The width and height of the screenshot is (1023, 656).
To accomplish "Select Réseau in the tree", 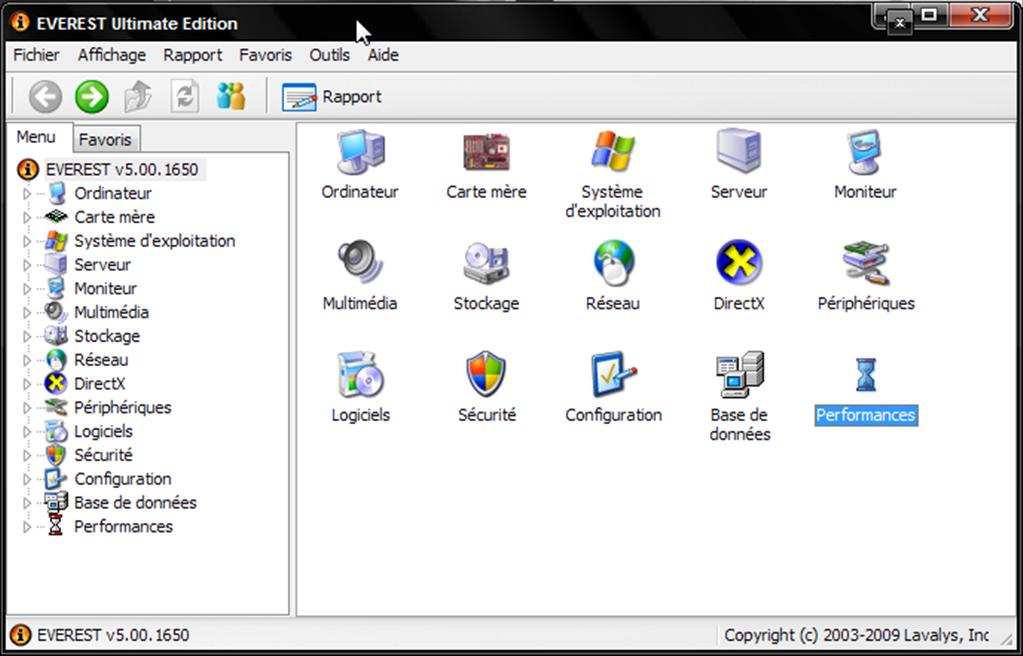I will (101, 360).
